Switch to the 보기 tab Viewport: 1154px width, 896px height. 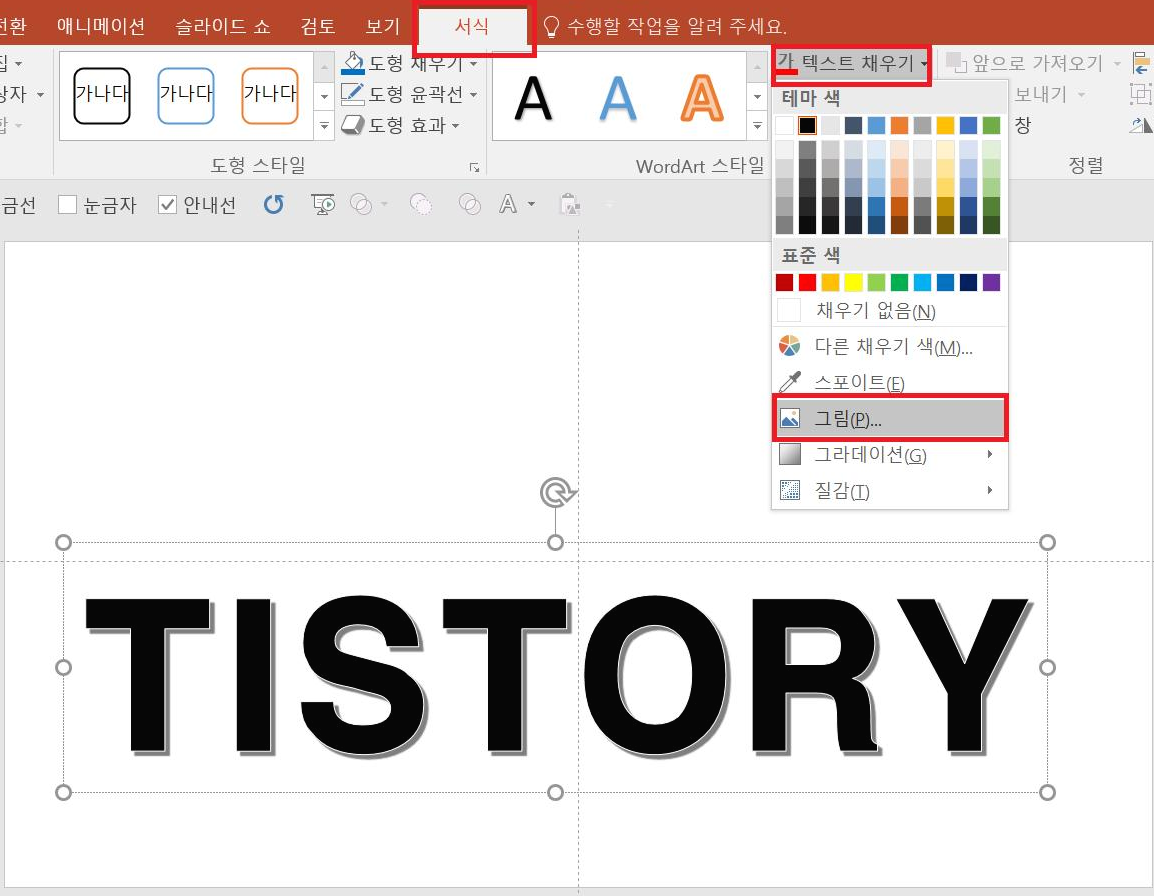pos(382,27)
